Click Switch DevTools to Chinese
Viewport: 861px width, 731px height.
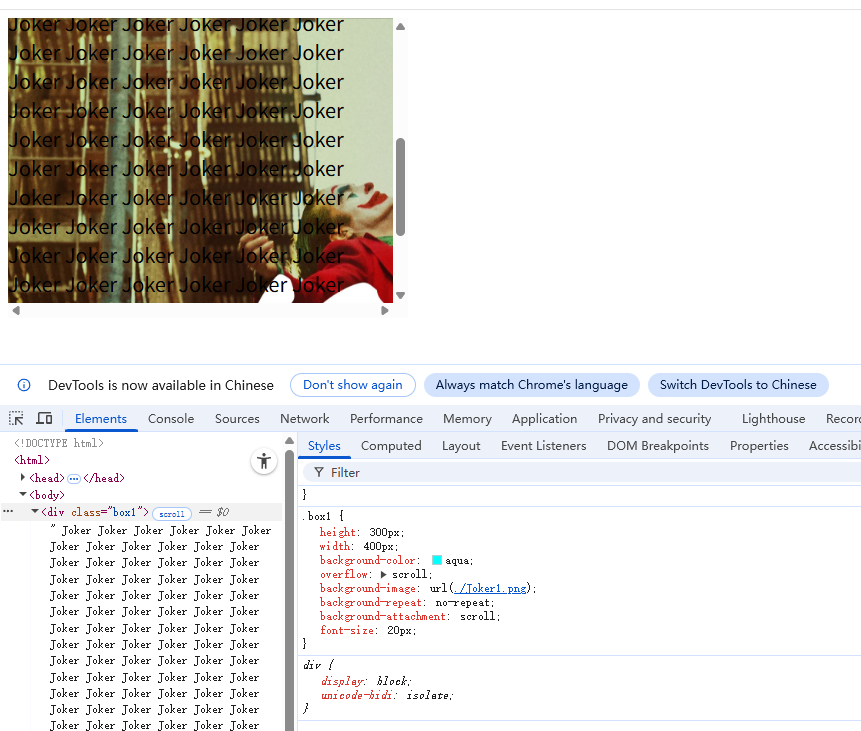coord(738,384)
